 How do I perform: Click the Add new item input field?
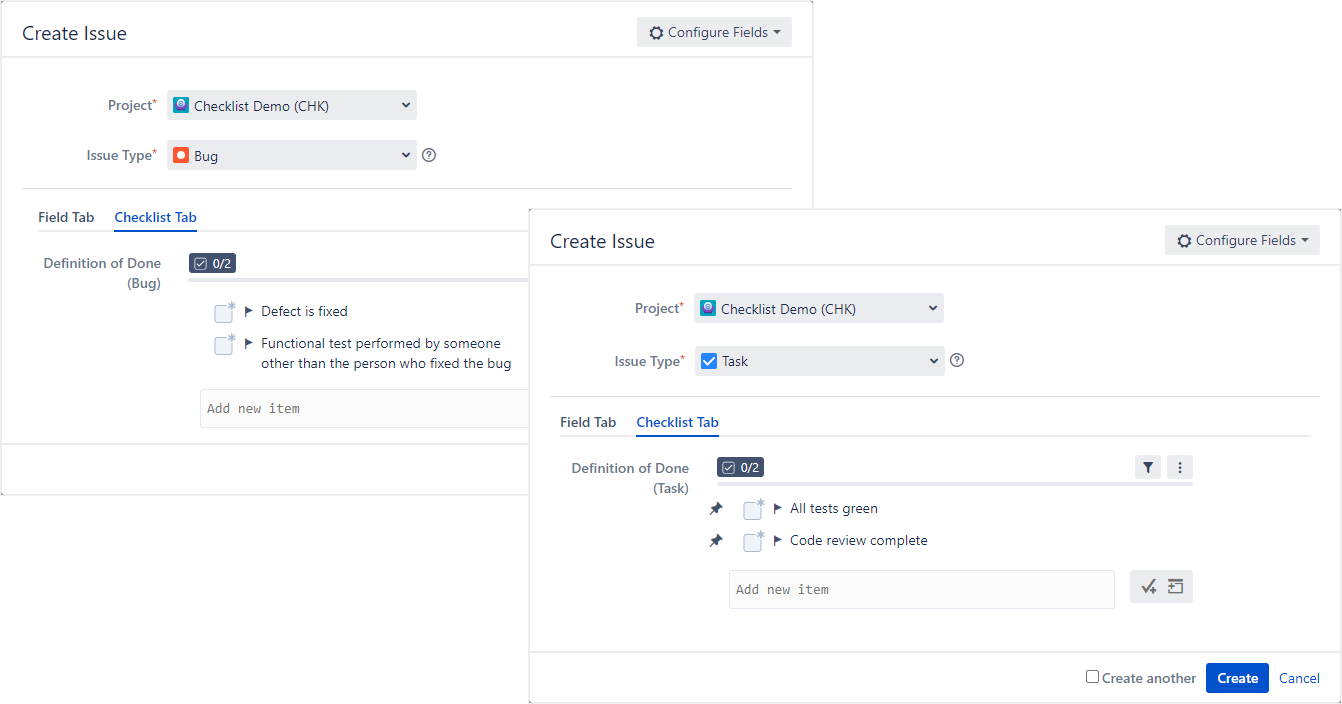coord(920,589)
